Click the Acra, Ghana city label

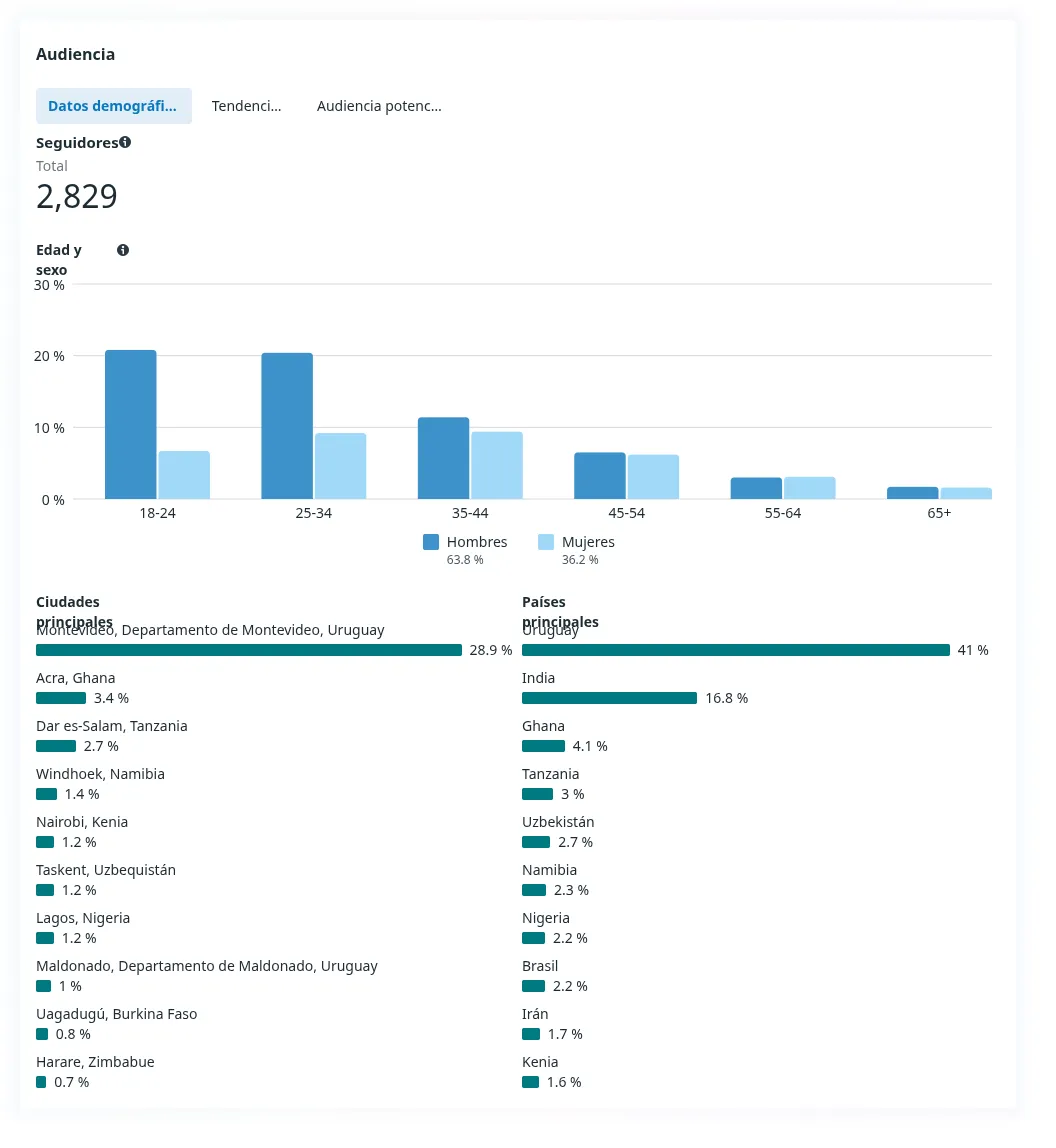(x=76, y=678)
